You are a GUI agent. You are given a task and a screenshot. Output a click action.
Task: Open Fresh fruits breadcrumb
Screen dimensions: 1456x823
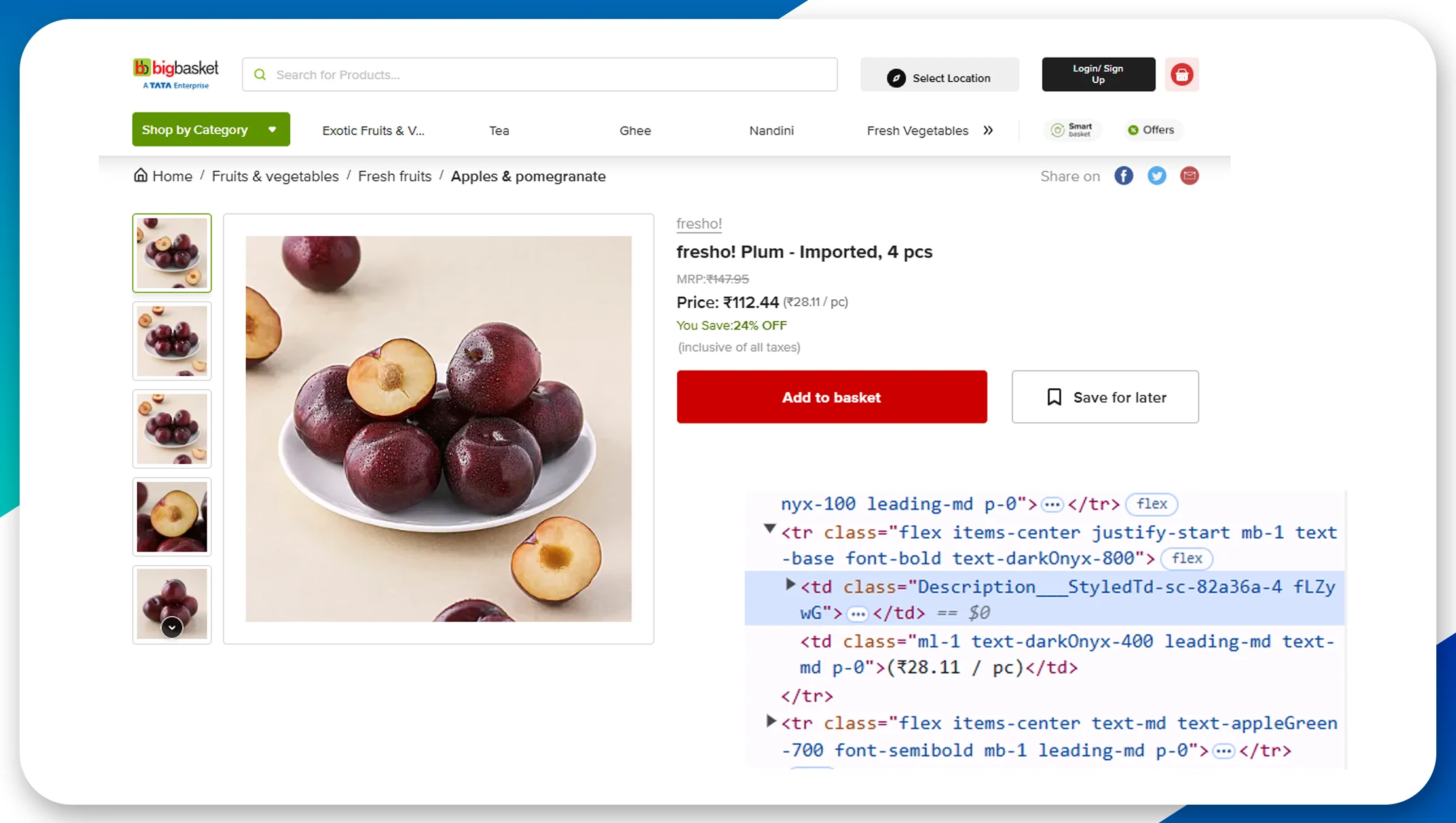[x=395, y=176]
